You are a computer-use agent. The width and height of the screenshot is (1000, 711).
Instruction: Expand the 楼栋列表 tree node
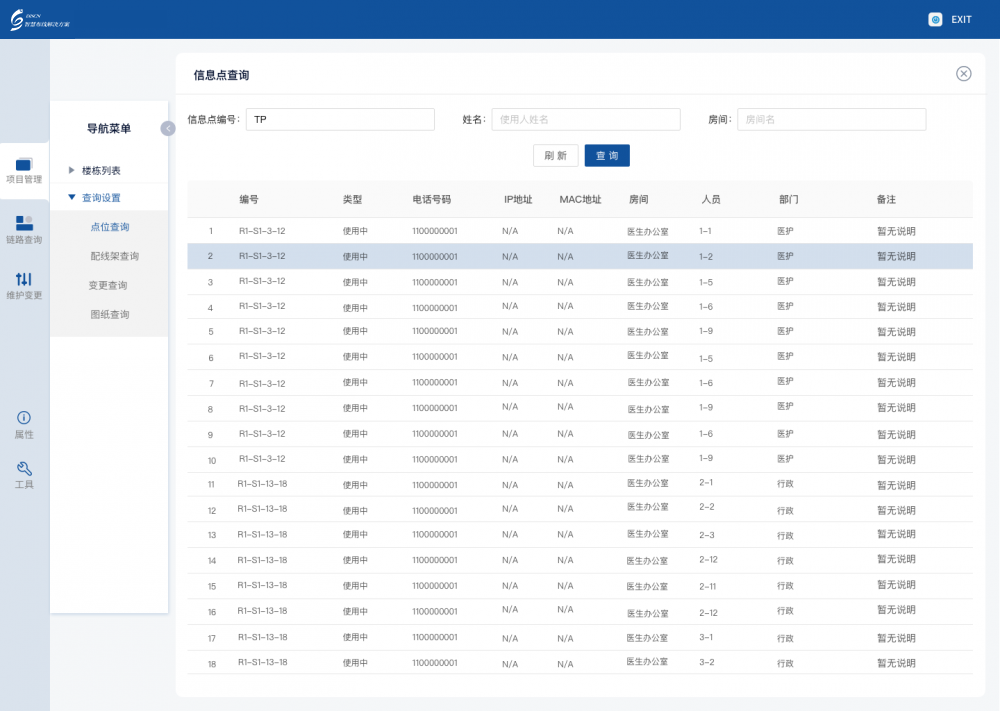pos(71,170)
